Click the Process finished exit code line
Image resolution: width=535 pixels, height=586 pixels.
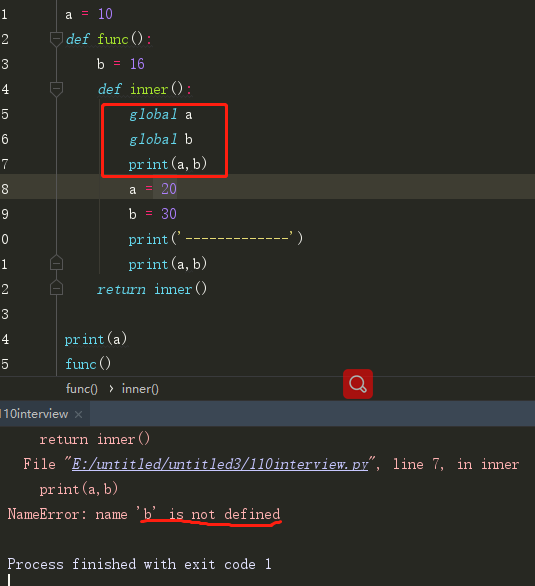(x=139, y=564)
